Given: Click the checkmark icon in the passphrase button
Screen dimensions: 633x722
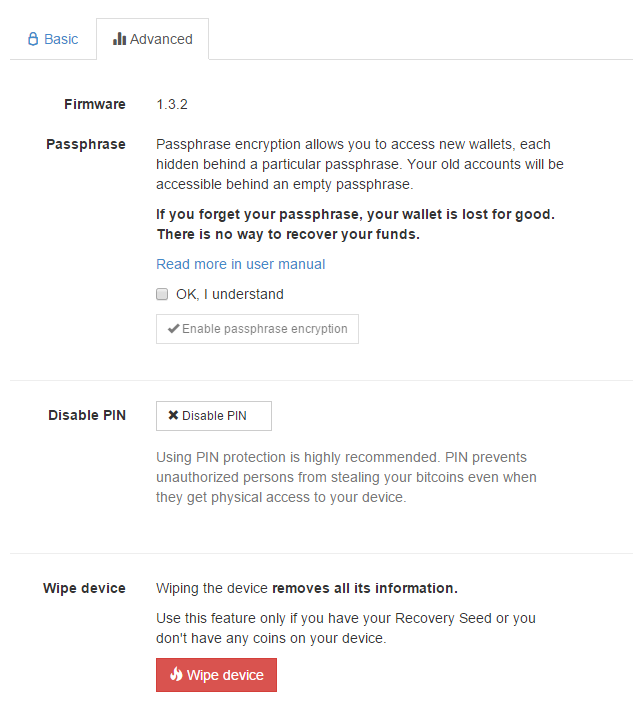Looking at the screenshot, I should [x=174, y=328].
